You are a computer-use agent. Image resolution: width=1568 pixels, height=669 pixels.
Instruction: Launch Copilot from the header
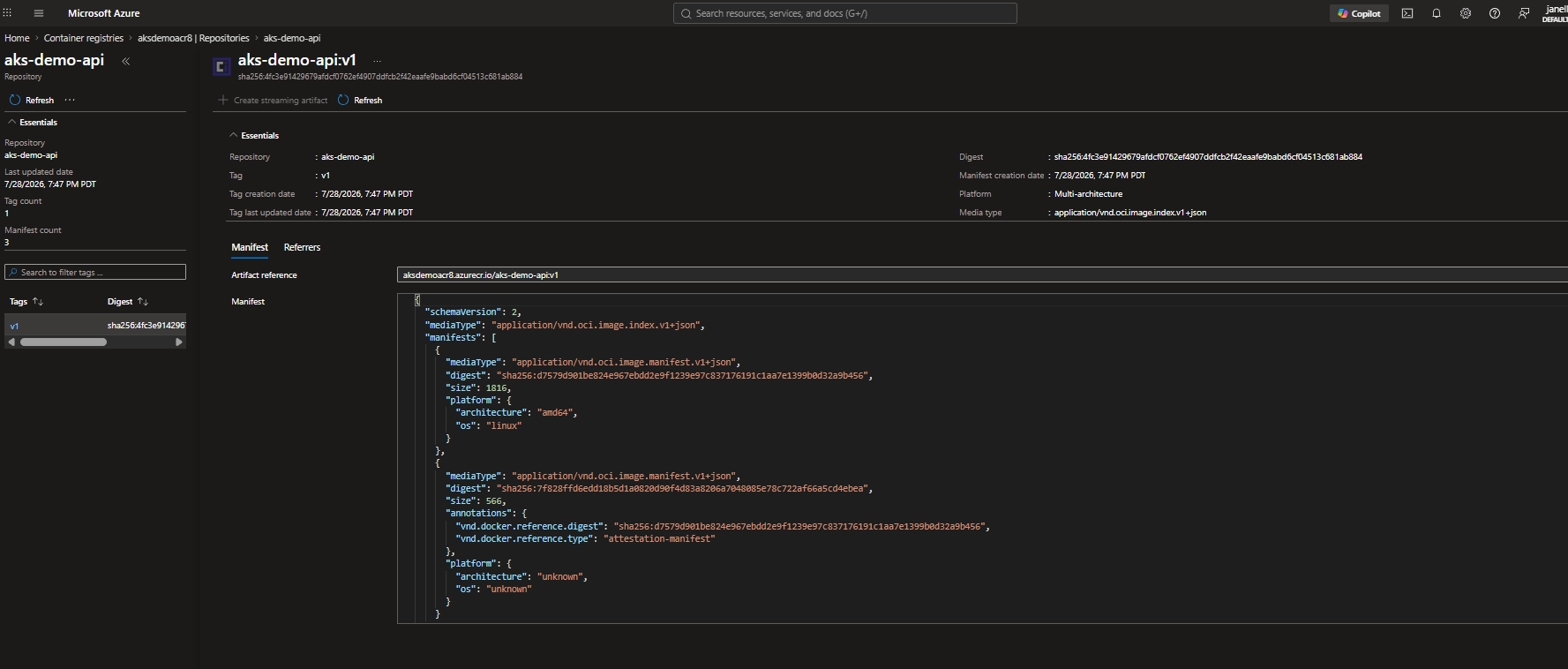(x=1359, y=13)
